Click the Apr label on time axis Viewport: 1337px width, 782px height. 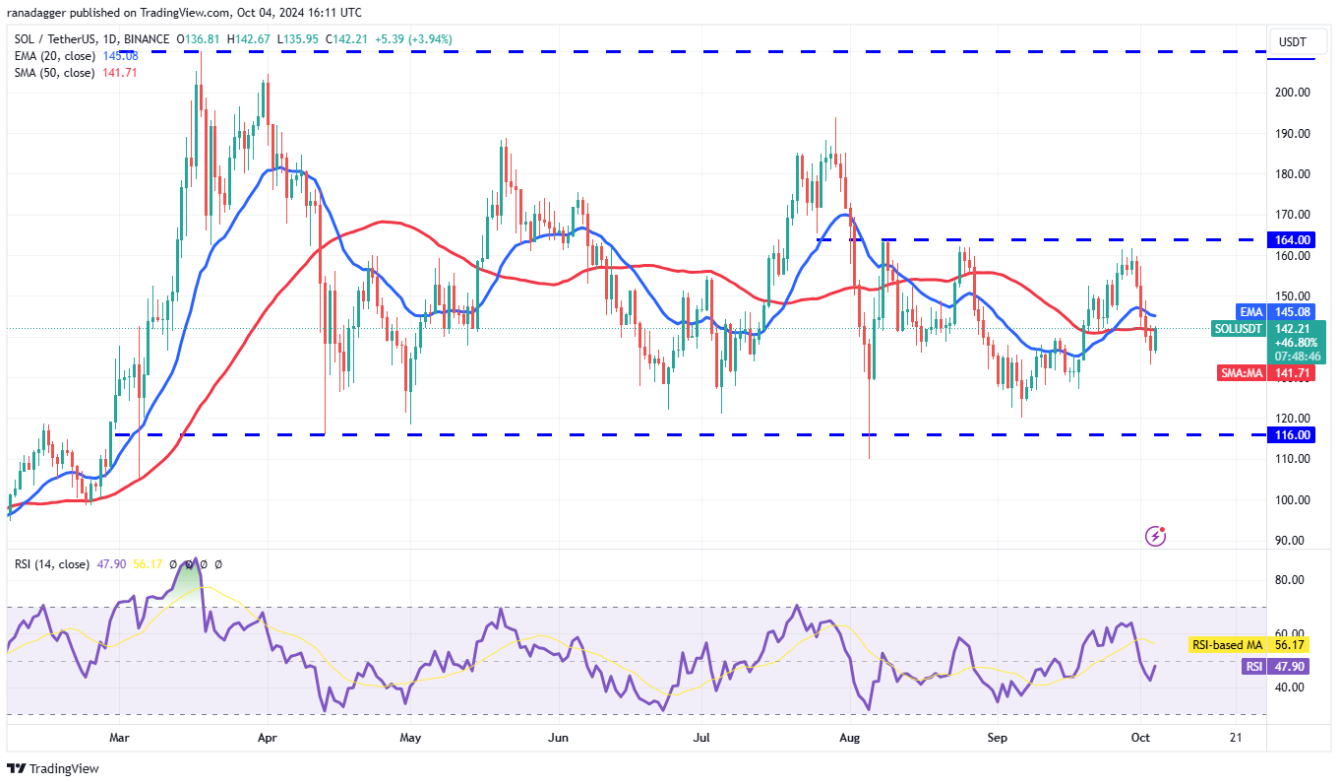point(267,737)
